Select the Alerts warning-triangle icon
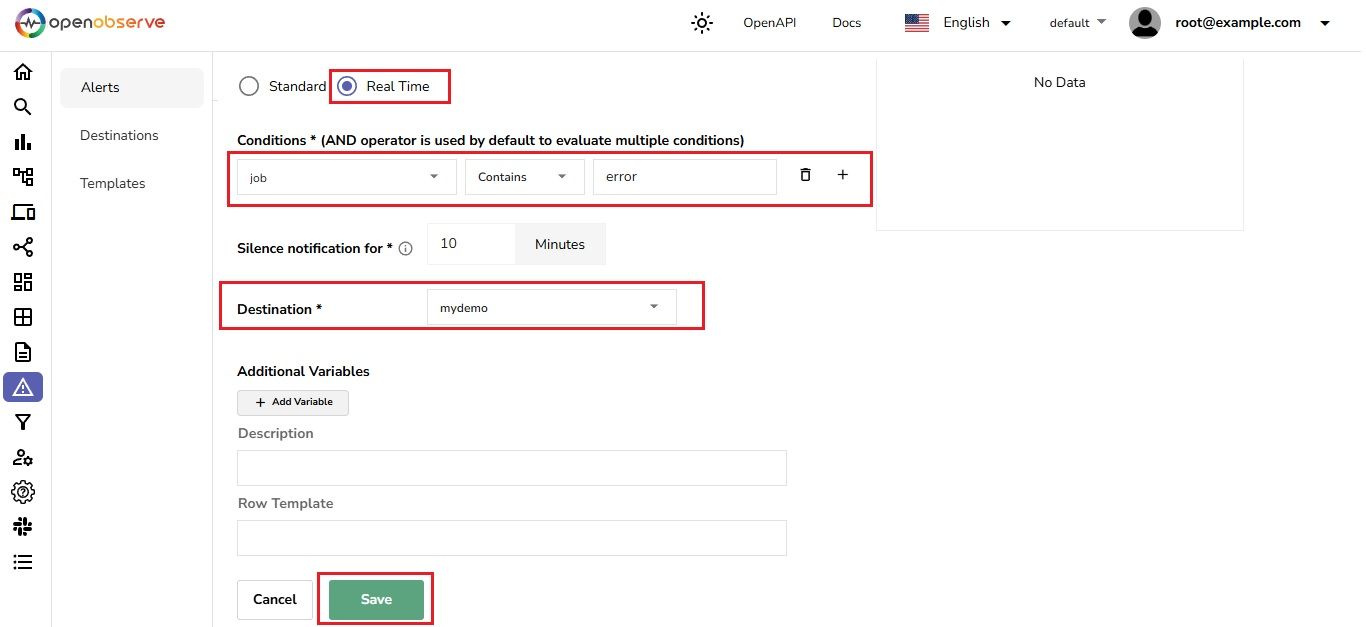 [23, 387]
